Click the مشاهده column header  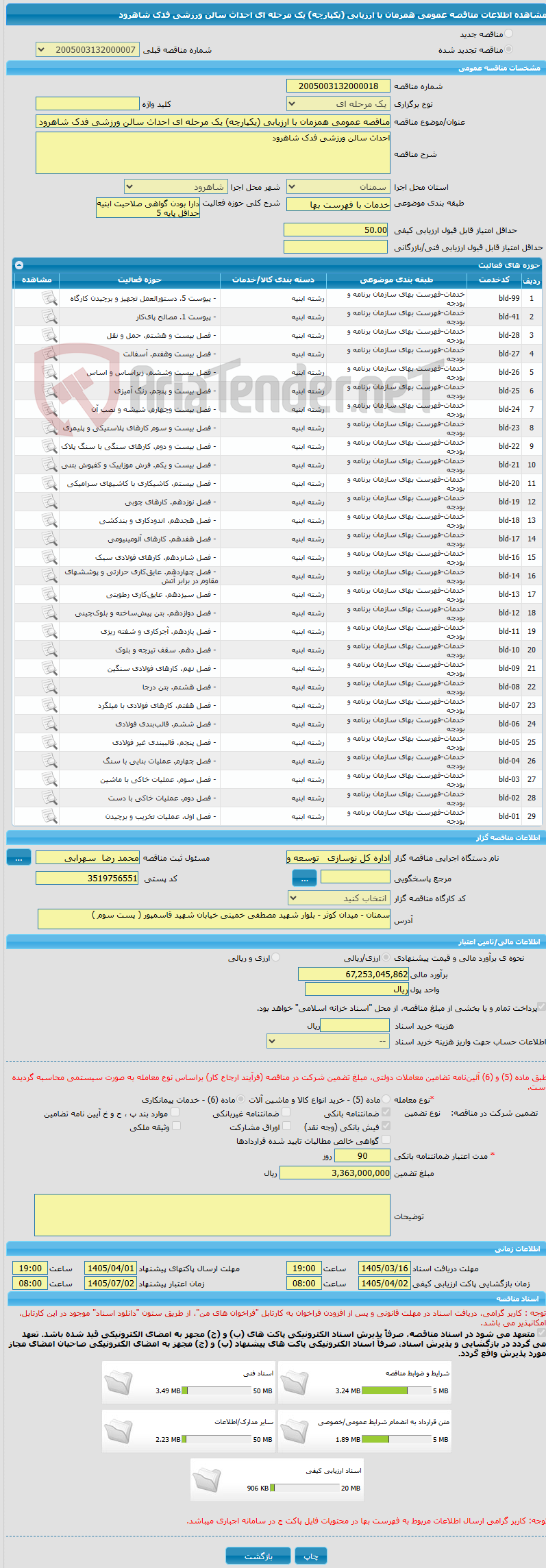coord(36,280)
